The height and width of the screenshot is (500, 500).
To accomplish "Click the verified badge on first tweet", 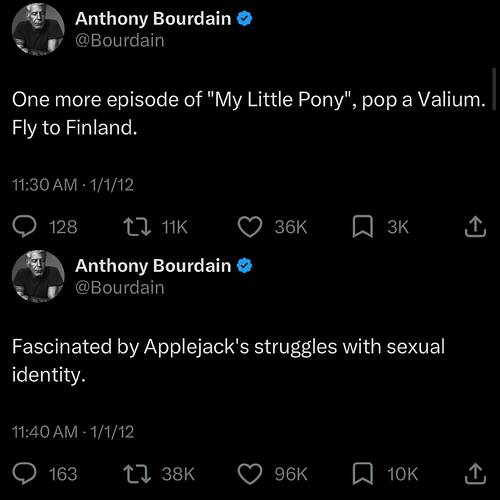I will pyautogui.click(x=245, y=19).
